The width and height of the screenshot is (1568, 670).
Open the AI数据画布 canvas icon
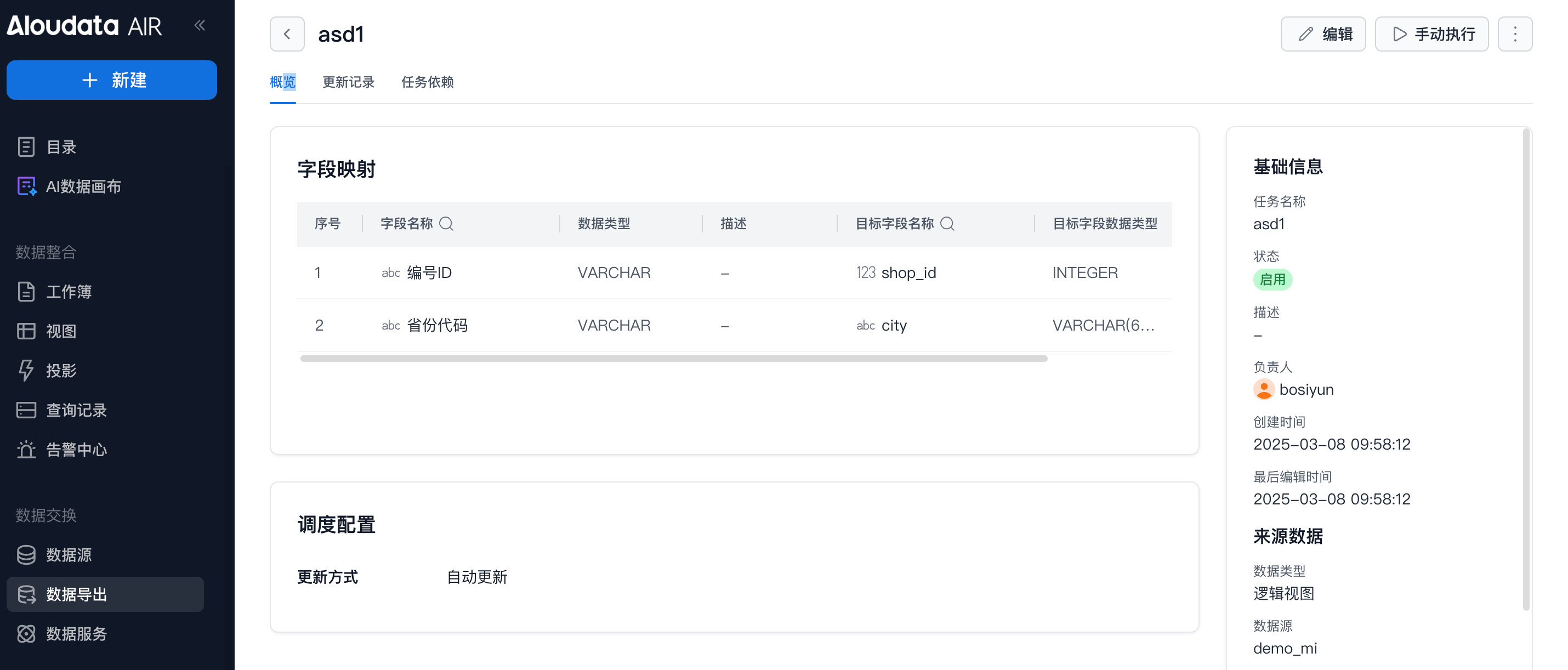pos(26,186)
